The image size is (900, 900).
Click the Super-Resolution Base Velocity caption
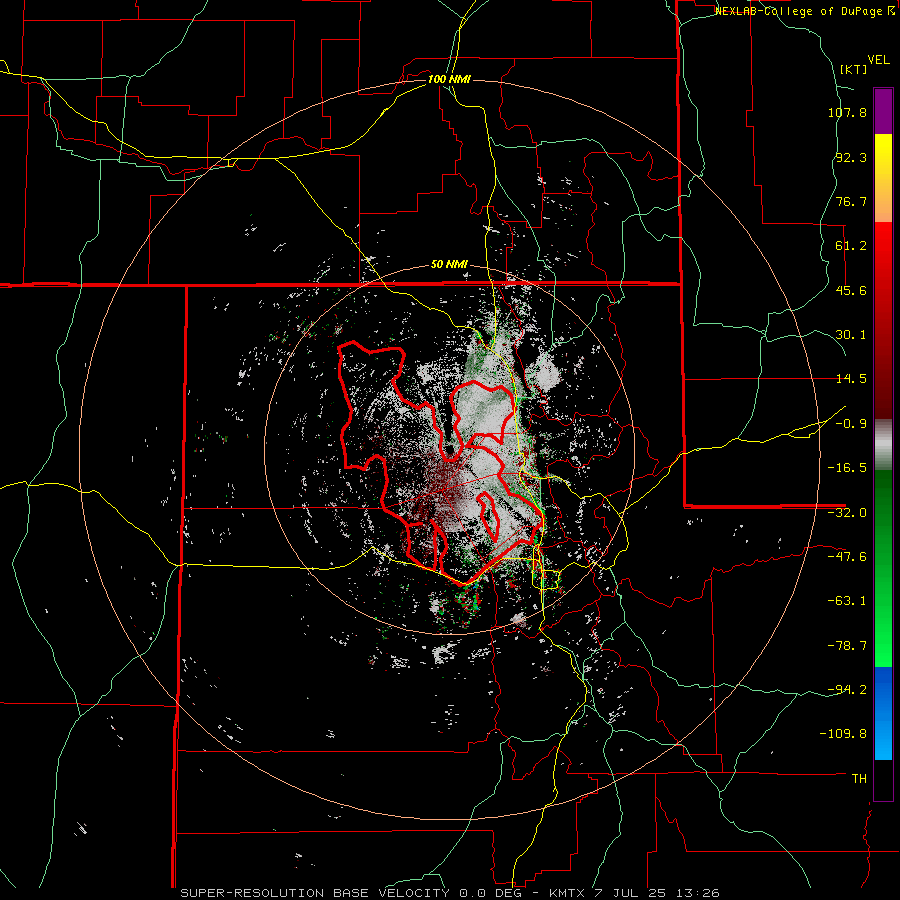pyautogui.click(x=449, y=893)
